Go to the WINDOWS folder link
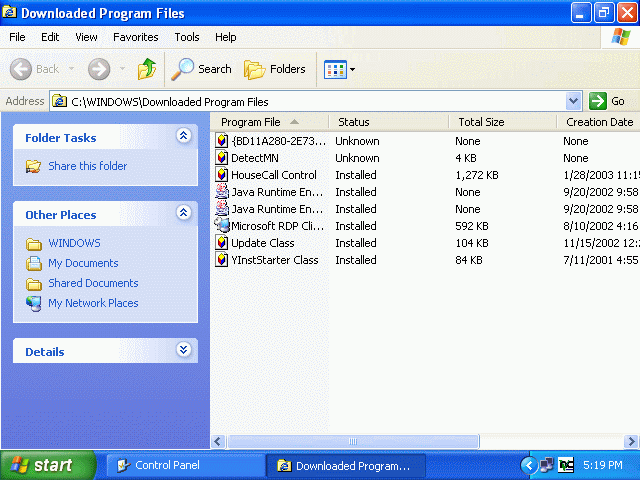The width and height of the screenshot is (640, 480). coord(74,243)
